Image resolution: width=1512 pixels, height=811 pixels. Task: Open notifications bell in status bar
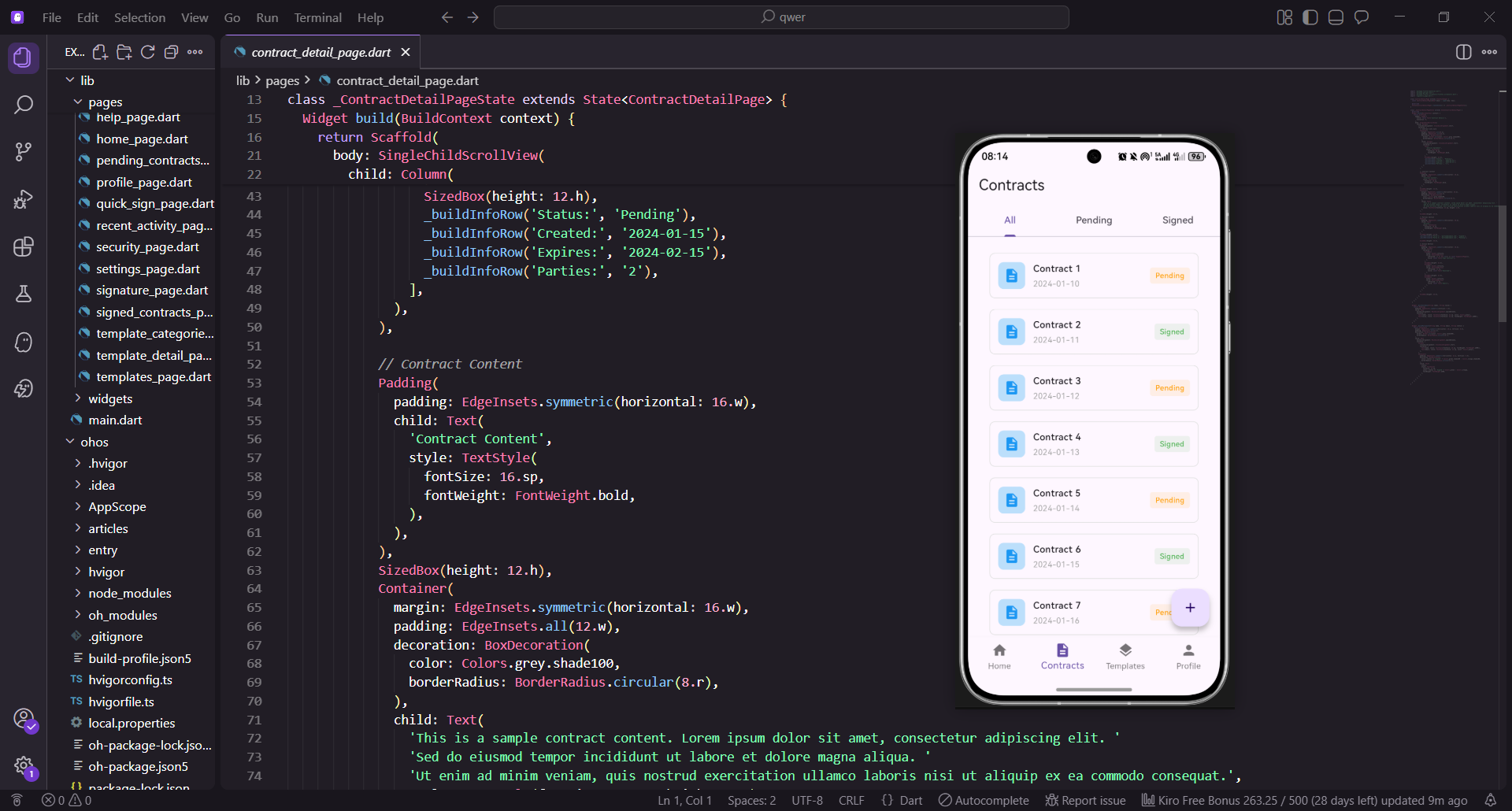click(1490, 800)
